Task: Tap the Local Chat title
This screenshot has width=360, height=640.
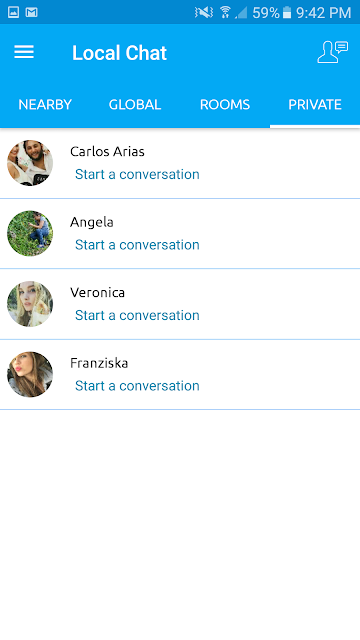Action: tap(120, 53)
